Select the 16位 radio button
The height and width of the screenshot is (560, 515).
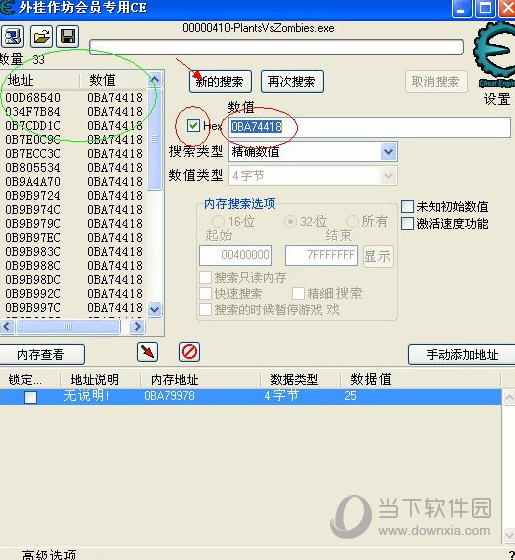(x=219, y=221)
